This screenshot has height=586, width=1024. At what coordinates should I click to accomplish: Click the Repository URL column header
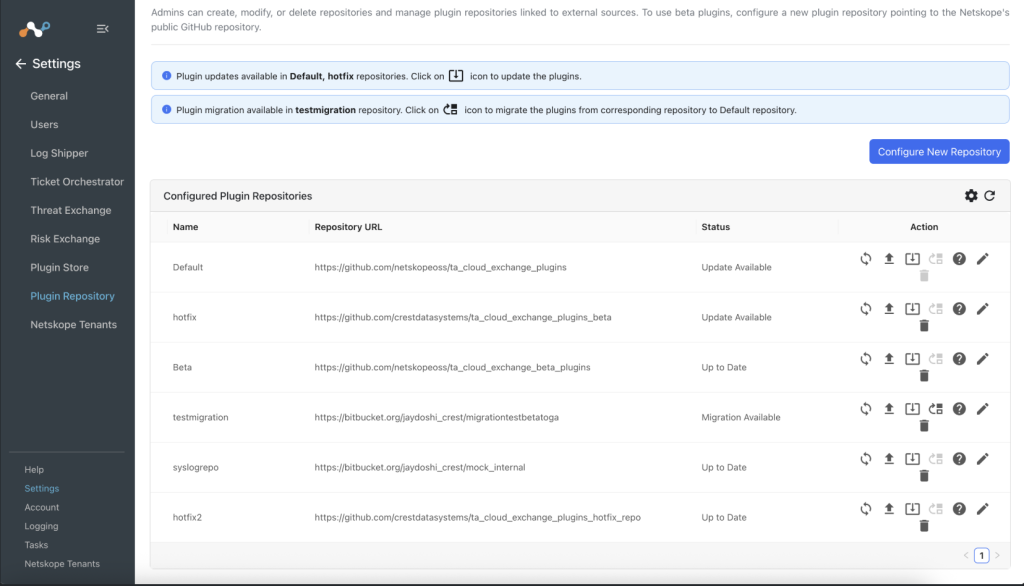point(348,227)
